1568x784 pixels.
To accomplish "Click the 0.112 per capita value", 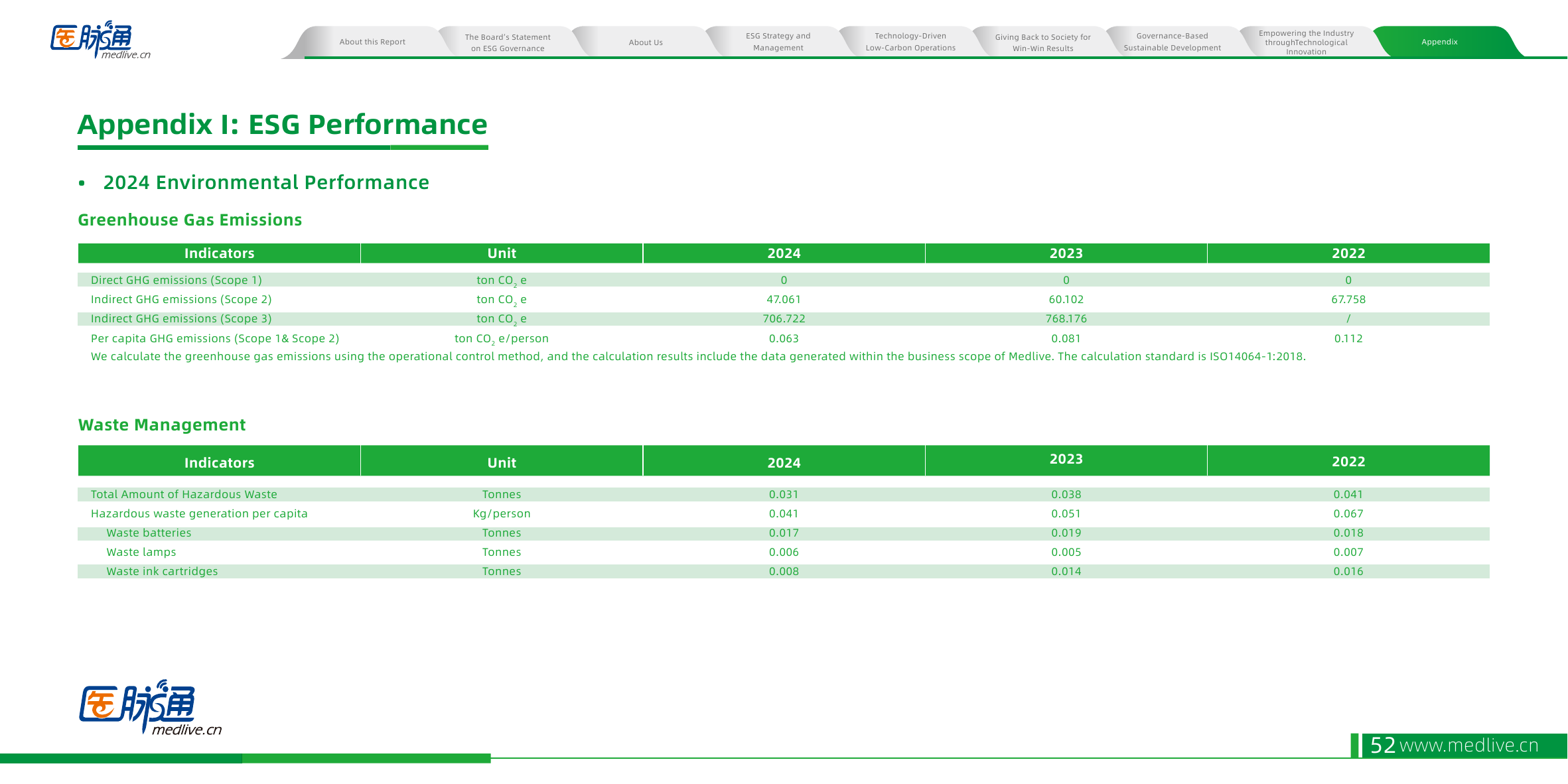I will pyautogui.click(x=1348, y=339).
